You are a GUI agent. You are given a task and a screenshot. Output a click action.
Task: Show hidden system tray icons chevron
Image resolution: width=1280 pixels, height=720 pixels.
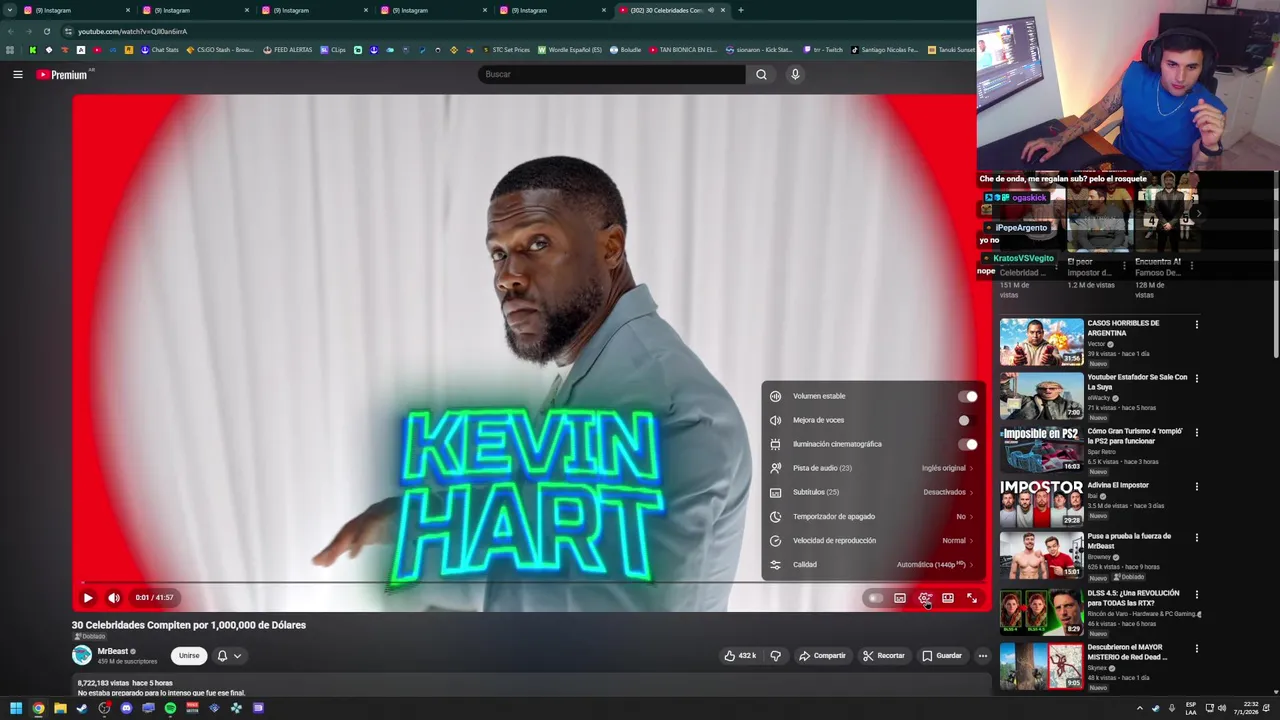coord(1139,708)
